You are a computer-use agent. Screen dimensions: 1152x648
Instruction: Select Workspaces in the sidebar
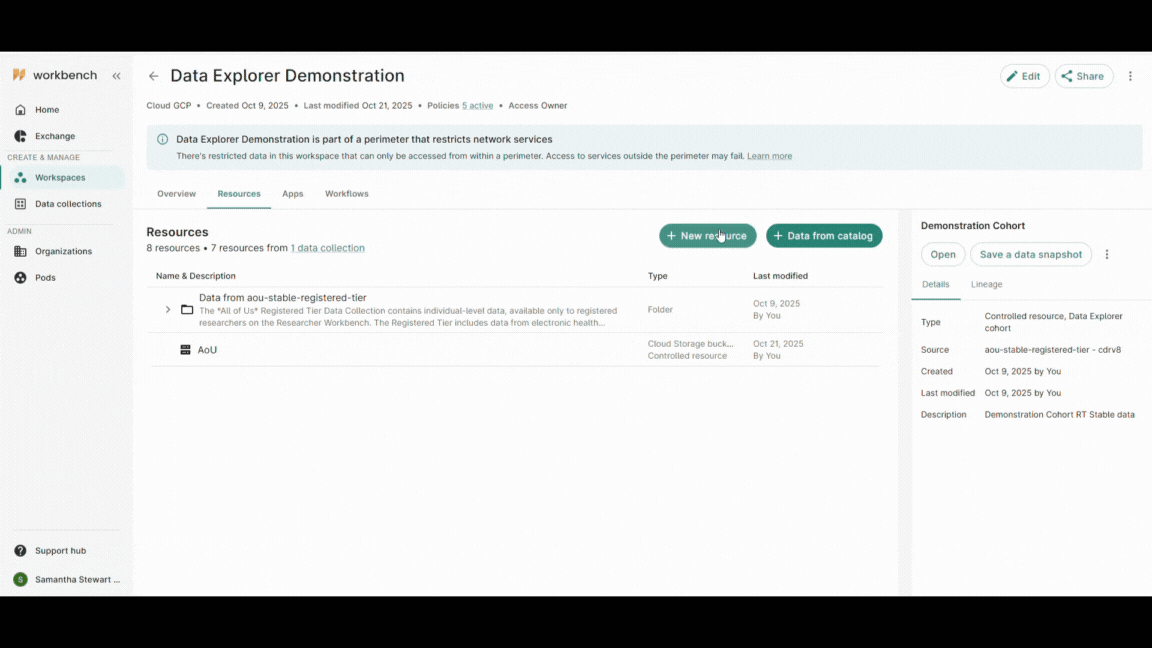pos(62,177)
